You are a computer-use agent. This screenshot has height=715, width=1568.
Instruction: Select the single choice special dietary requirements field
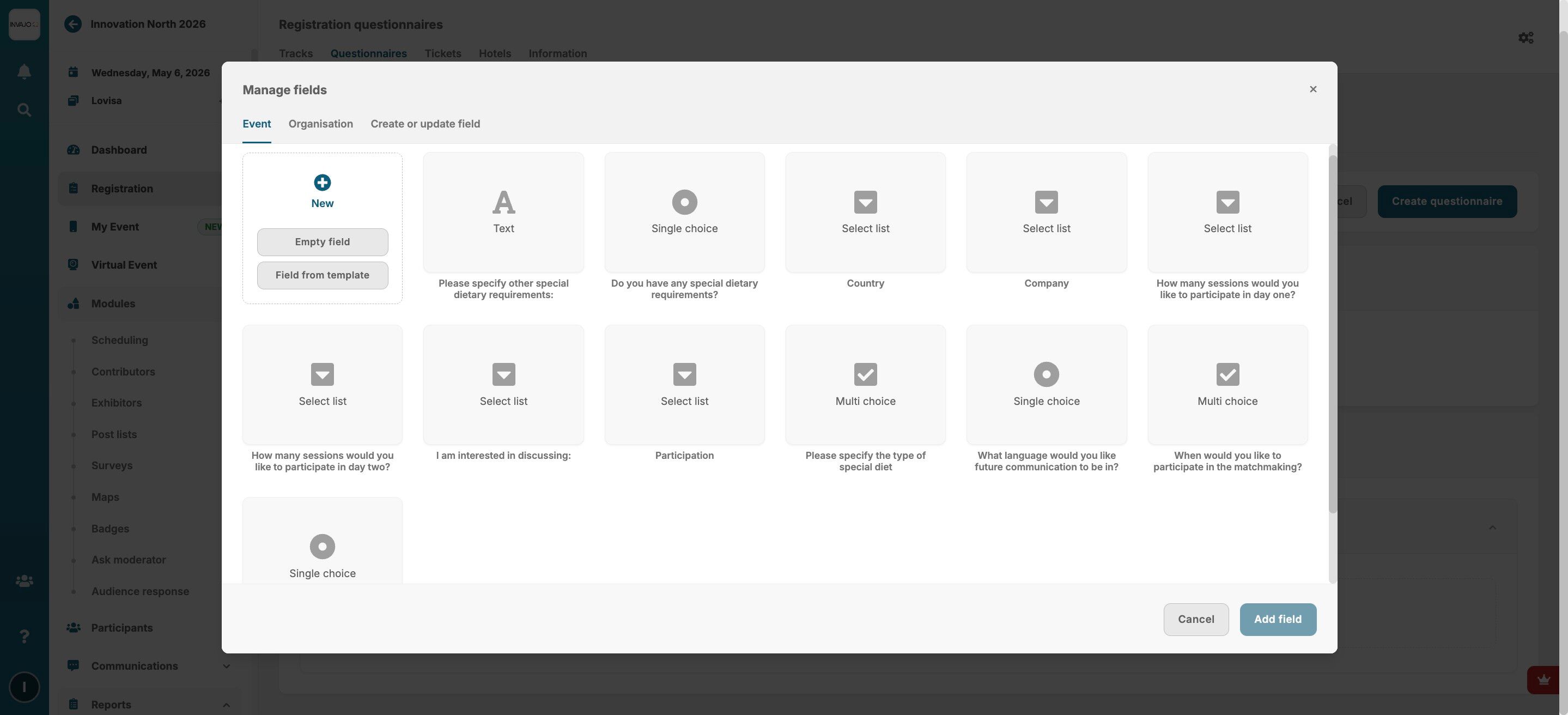pos(684,213)
